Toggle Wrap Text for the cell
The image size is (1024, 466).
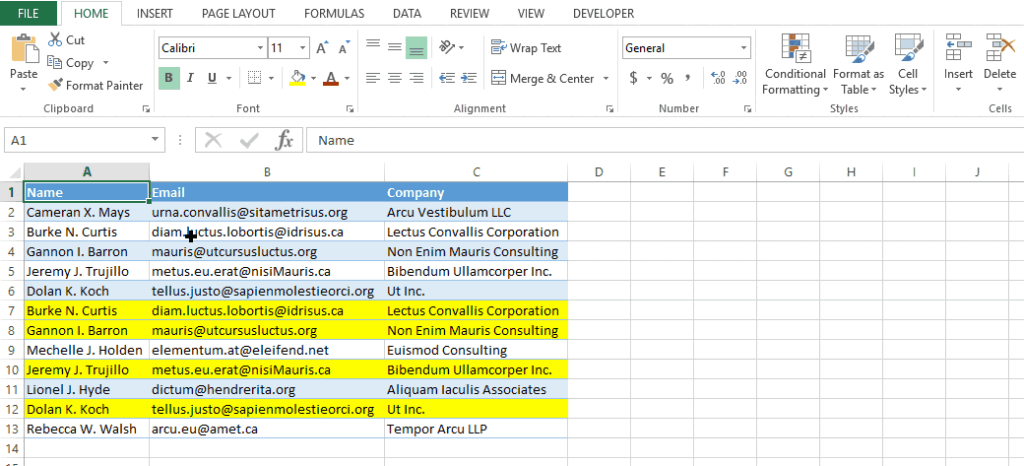click(x=526, y=48)
